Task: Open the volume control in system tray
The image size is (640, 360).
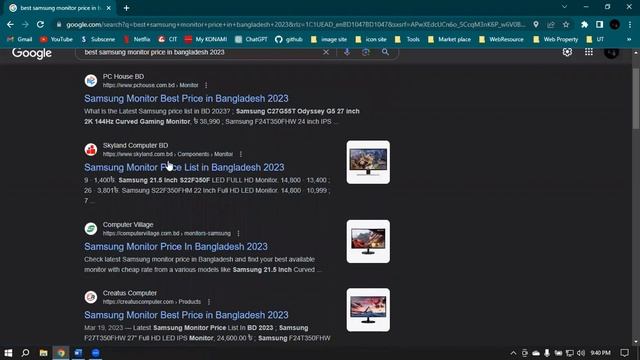Action: 581,353
